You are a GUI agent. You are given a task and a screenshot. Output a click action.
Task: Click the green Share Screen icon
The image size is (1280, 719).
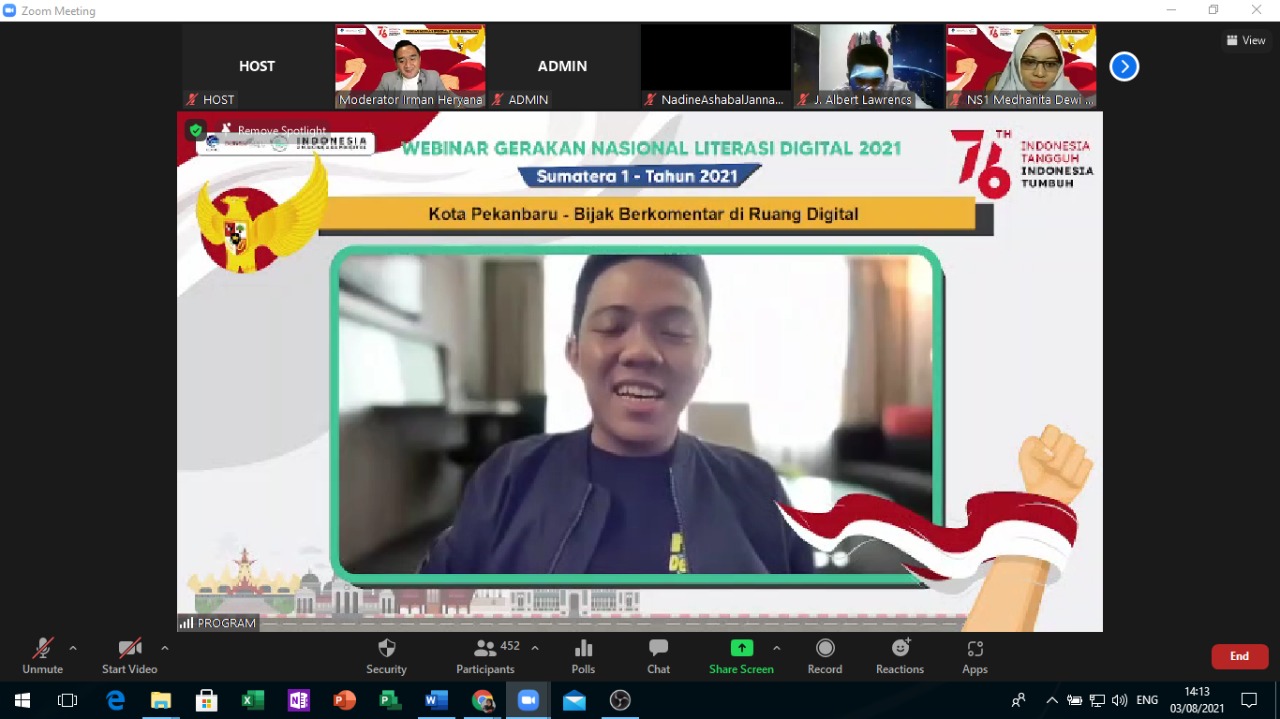(740, 655)
